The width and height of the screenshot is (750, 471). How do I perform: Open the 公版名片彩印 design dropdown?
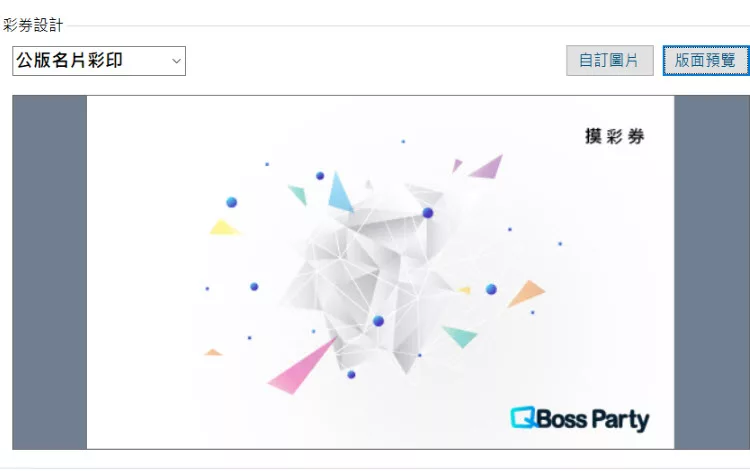99,61
